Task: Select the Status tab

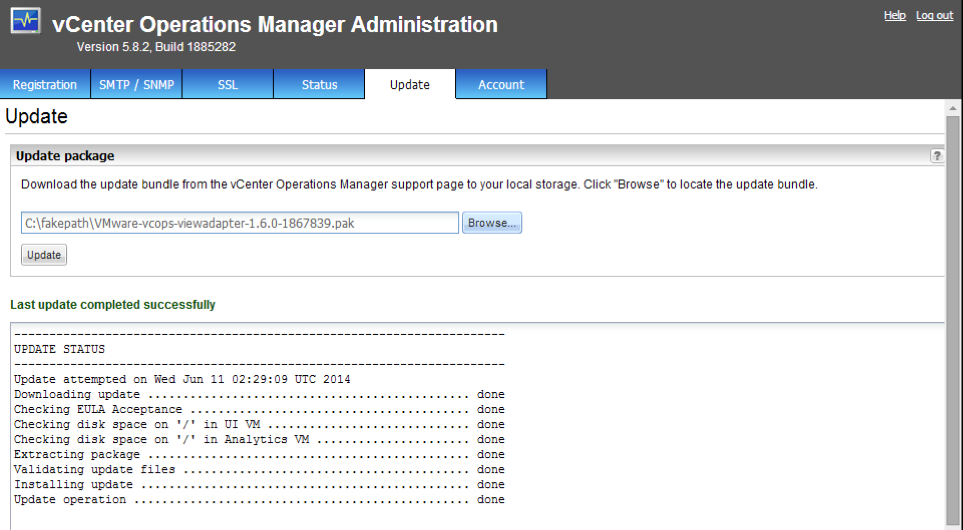Action: pyautogui.click(x=319, y=84)
